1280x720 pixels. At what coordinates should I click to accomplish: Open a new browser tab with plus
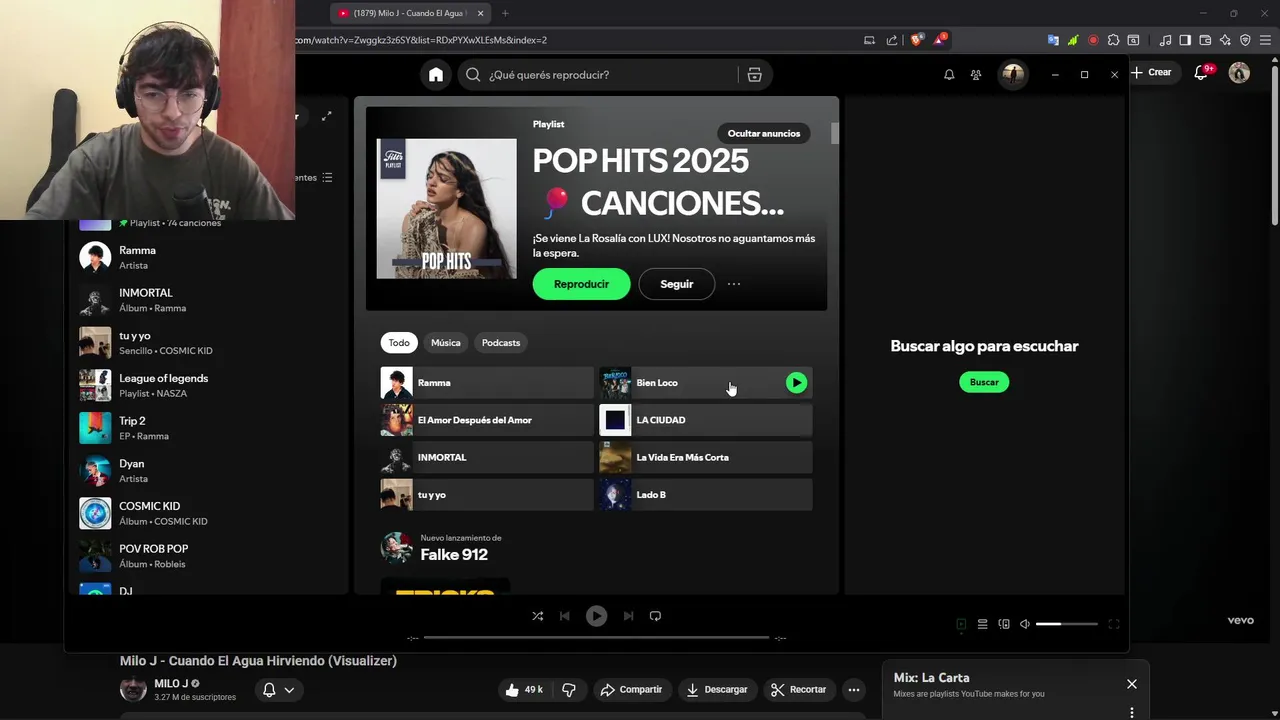coord(505,13)
